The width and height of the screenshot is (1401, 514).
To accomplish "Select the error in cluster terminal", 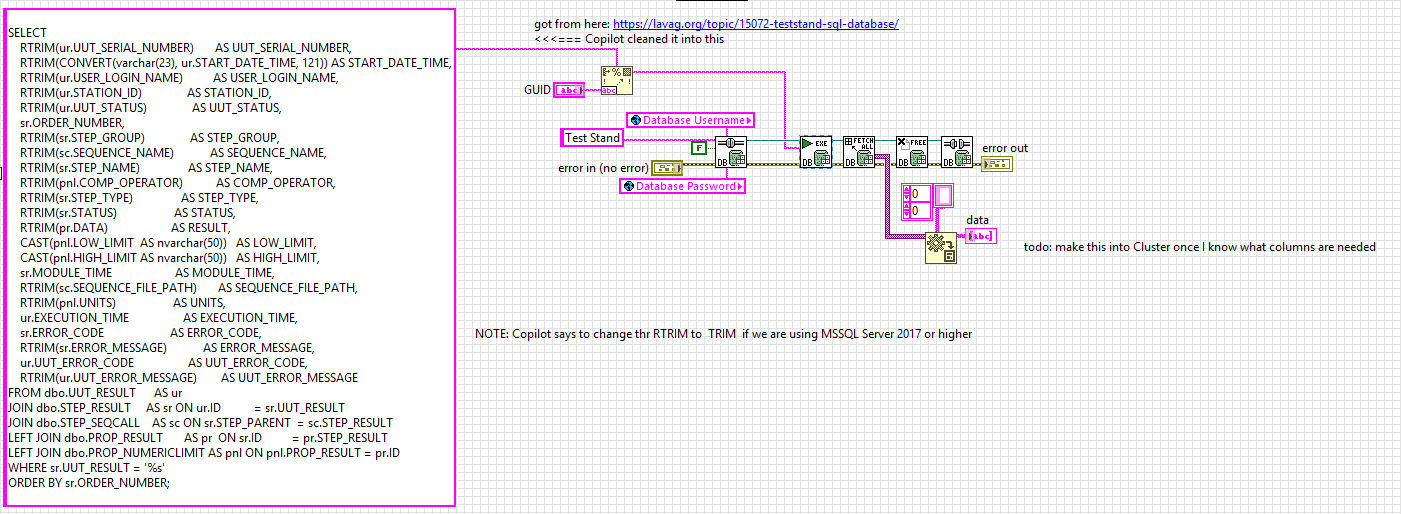I will [667, 168].
